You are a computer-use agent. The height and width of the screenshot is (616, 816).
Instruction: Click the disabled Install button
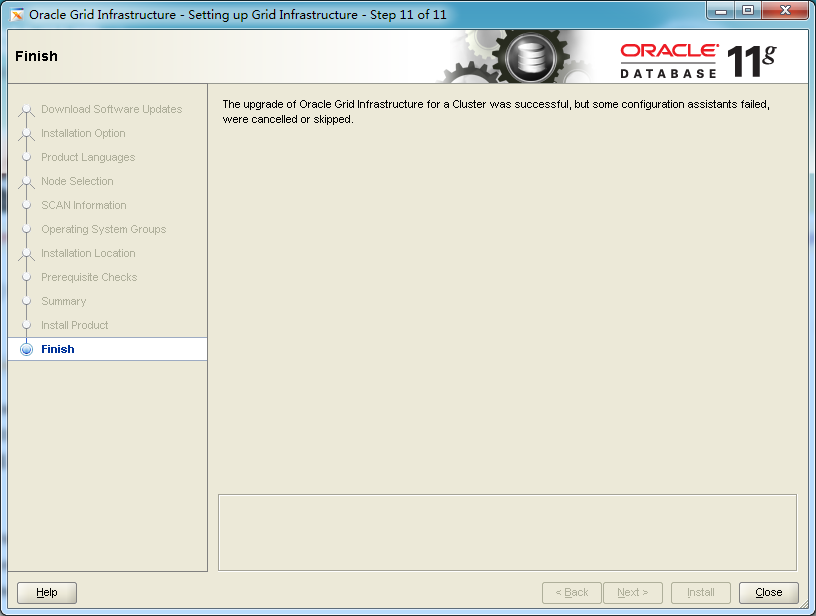700,593
